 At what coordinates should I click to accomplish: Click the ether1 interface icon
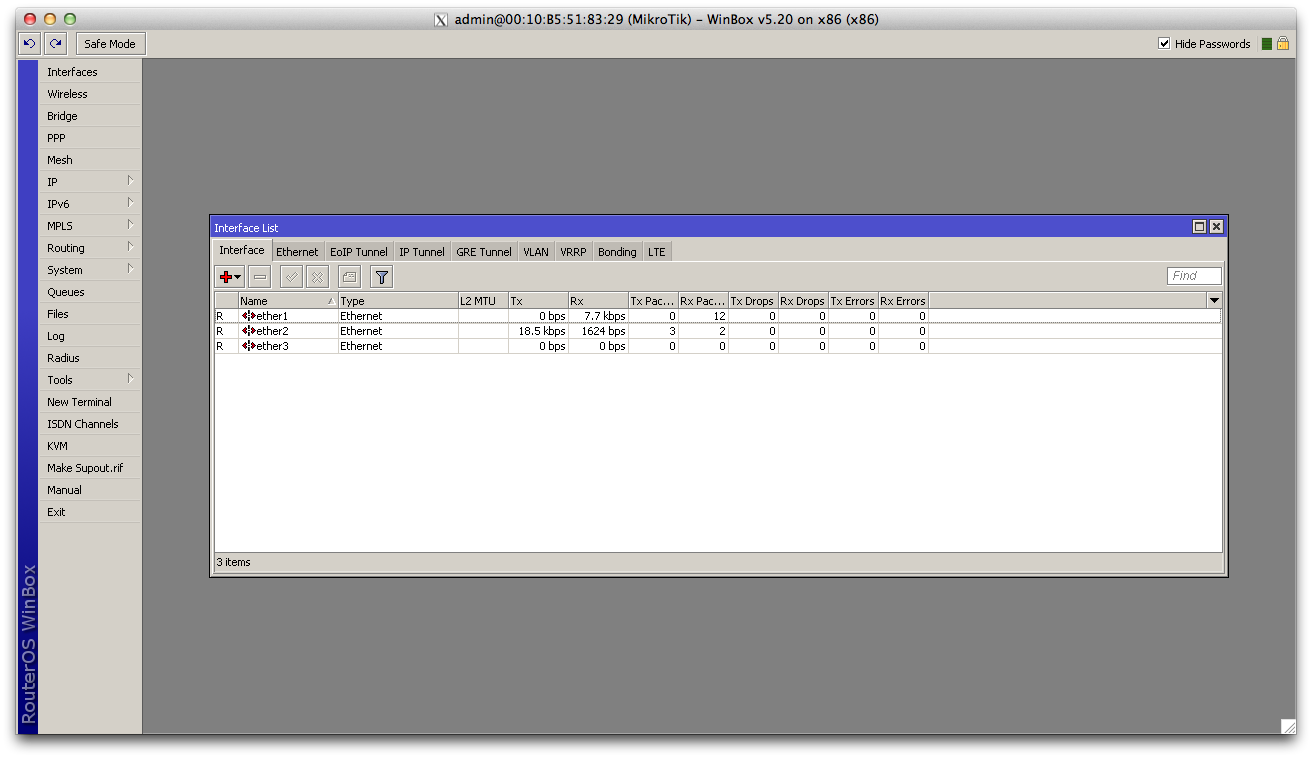248,316
